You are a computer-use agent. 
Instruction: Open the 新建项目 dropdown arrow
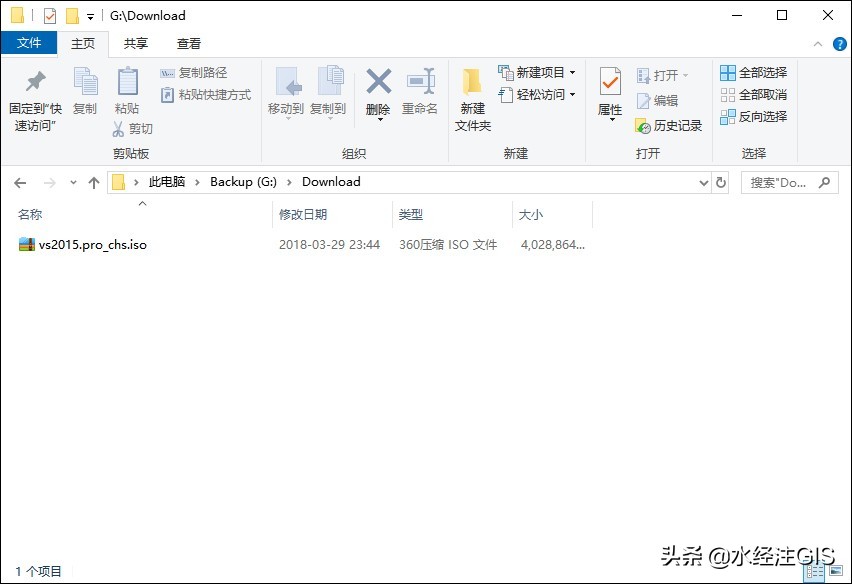click(571, 72)
